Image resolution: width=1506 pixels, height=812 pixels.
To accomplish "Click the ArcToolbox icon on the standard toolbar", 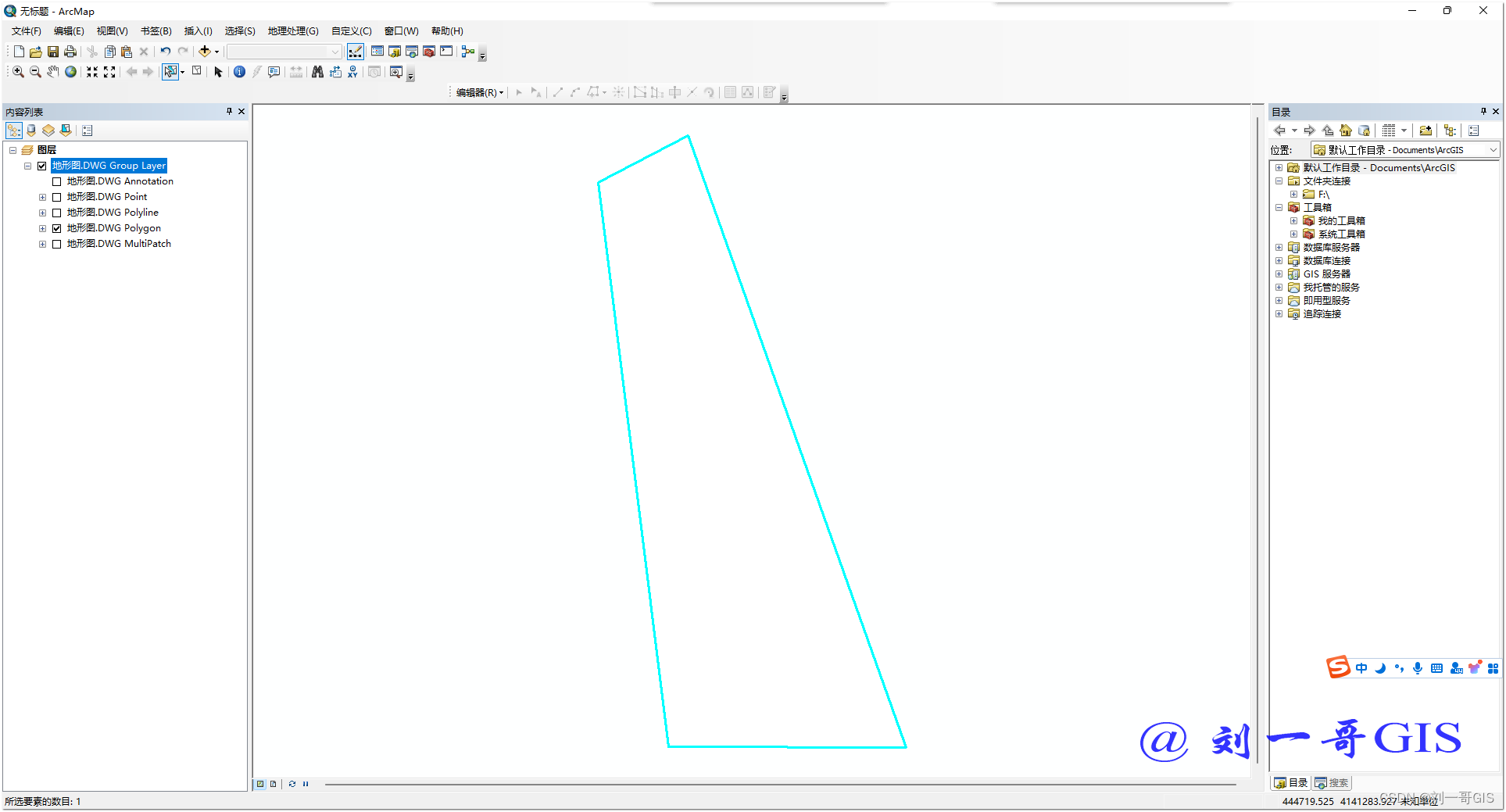I will click(x=429, y=52).
